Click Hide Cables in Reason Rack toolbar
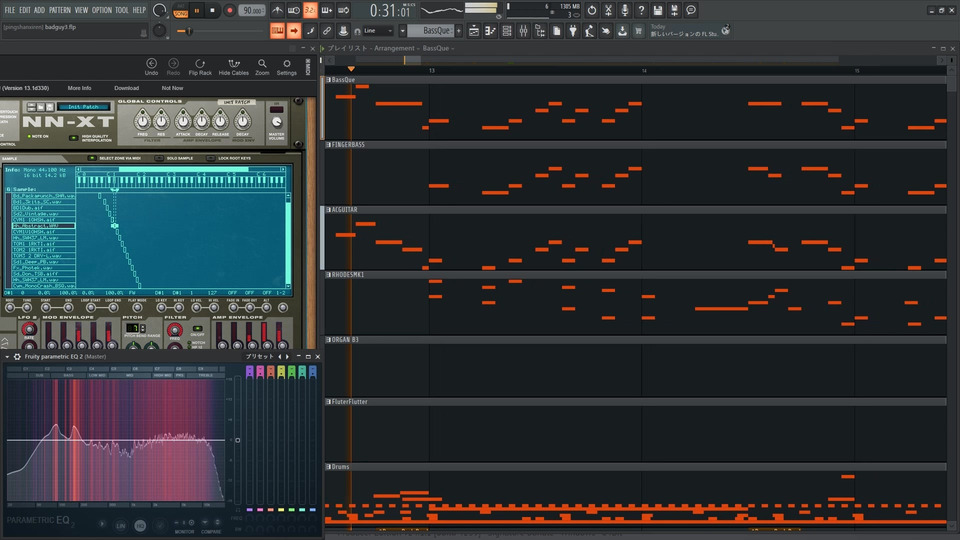Screen dimensions: 960x540 pyautogui.click(x=234, y=67)
